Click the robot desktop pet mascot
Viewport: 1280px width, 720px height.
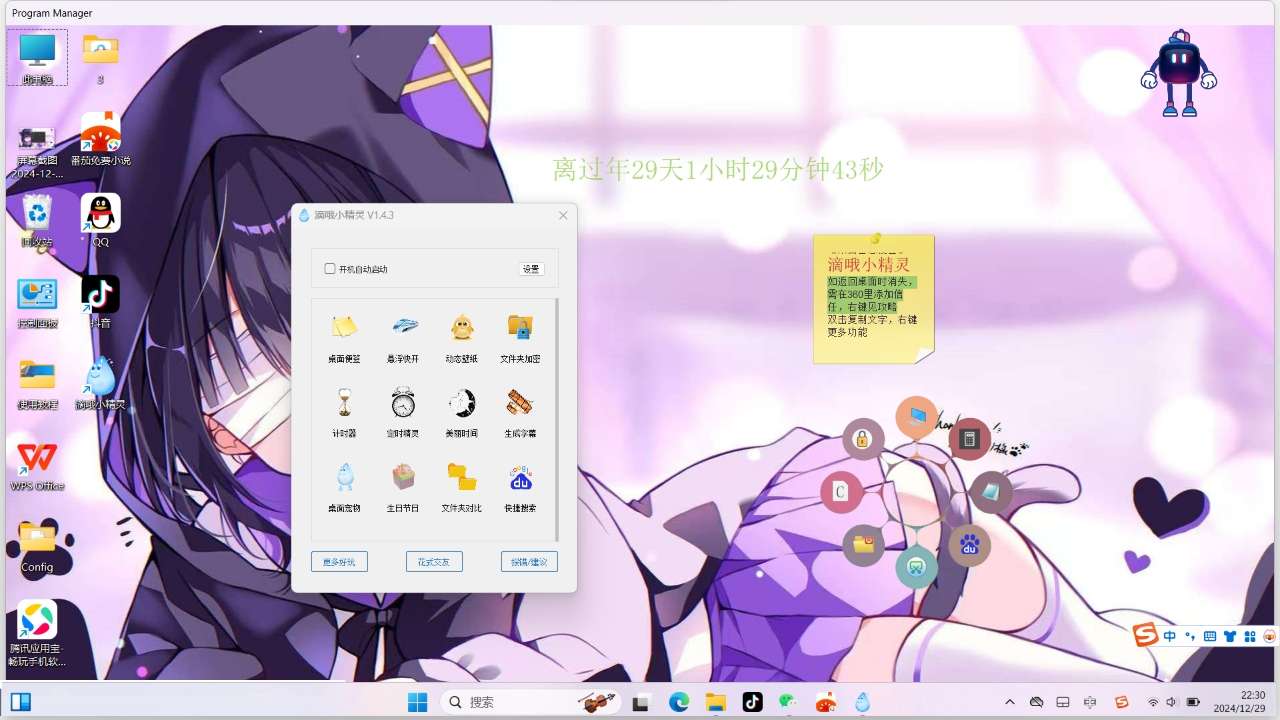tap(1179, 73)
